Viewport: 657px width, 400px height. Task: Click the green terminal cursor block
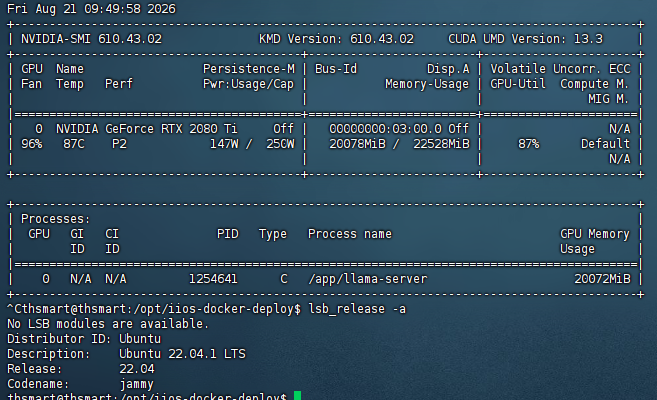(x=297, y=395)
